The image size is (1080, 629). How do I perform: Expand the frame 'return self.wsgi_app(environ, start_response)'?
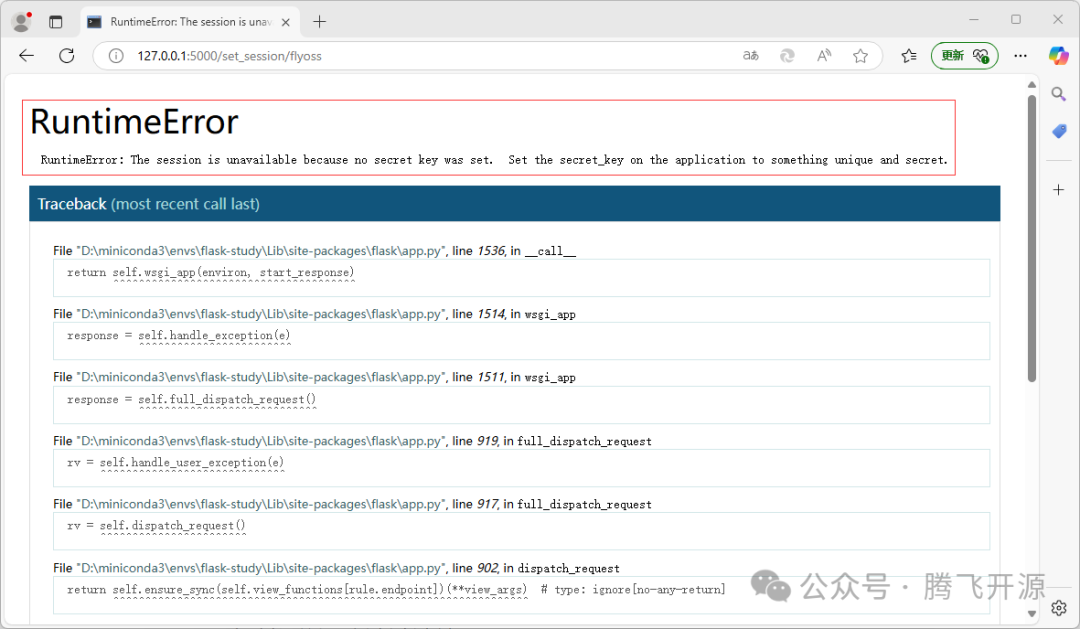521,278
